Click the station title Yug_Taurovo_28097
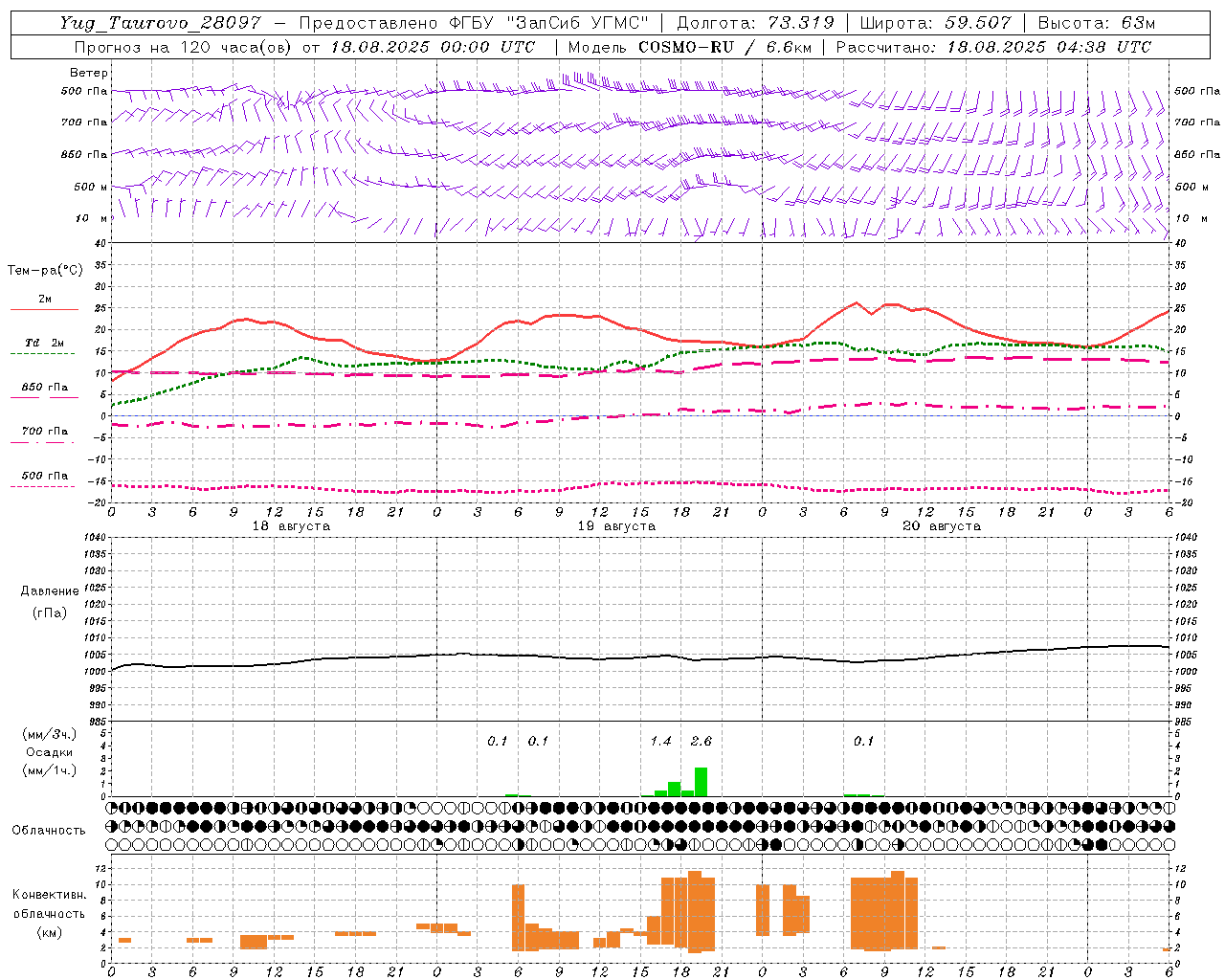This screenshot has width=1225, height=980. point(160,23)
